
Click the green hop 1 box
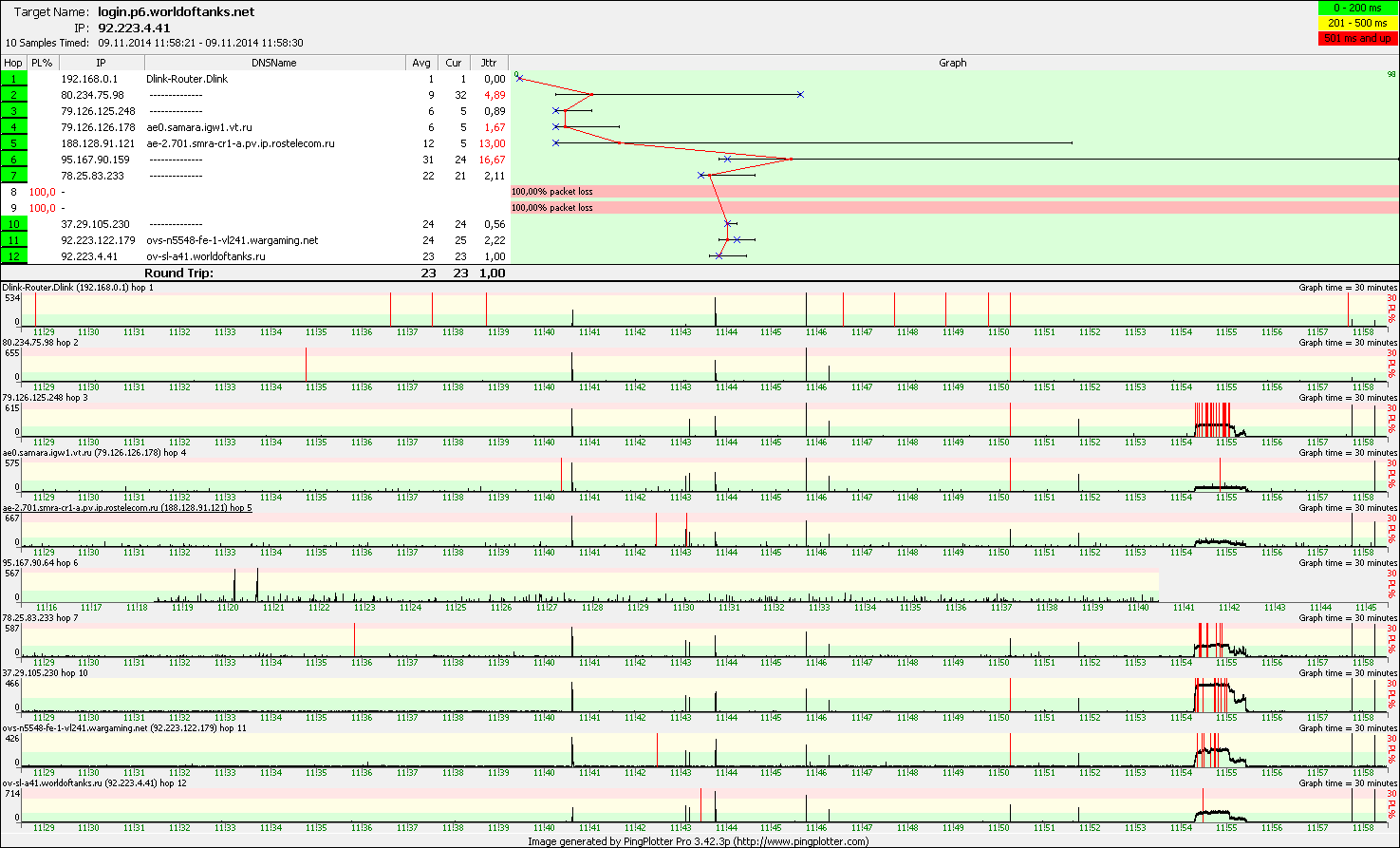point(14,79)
